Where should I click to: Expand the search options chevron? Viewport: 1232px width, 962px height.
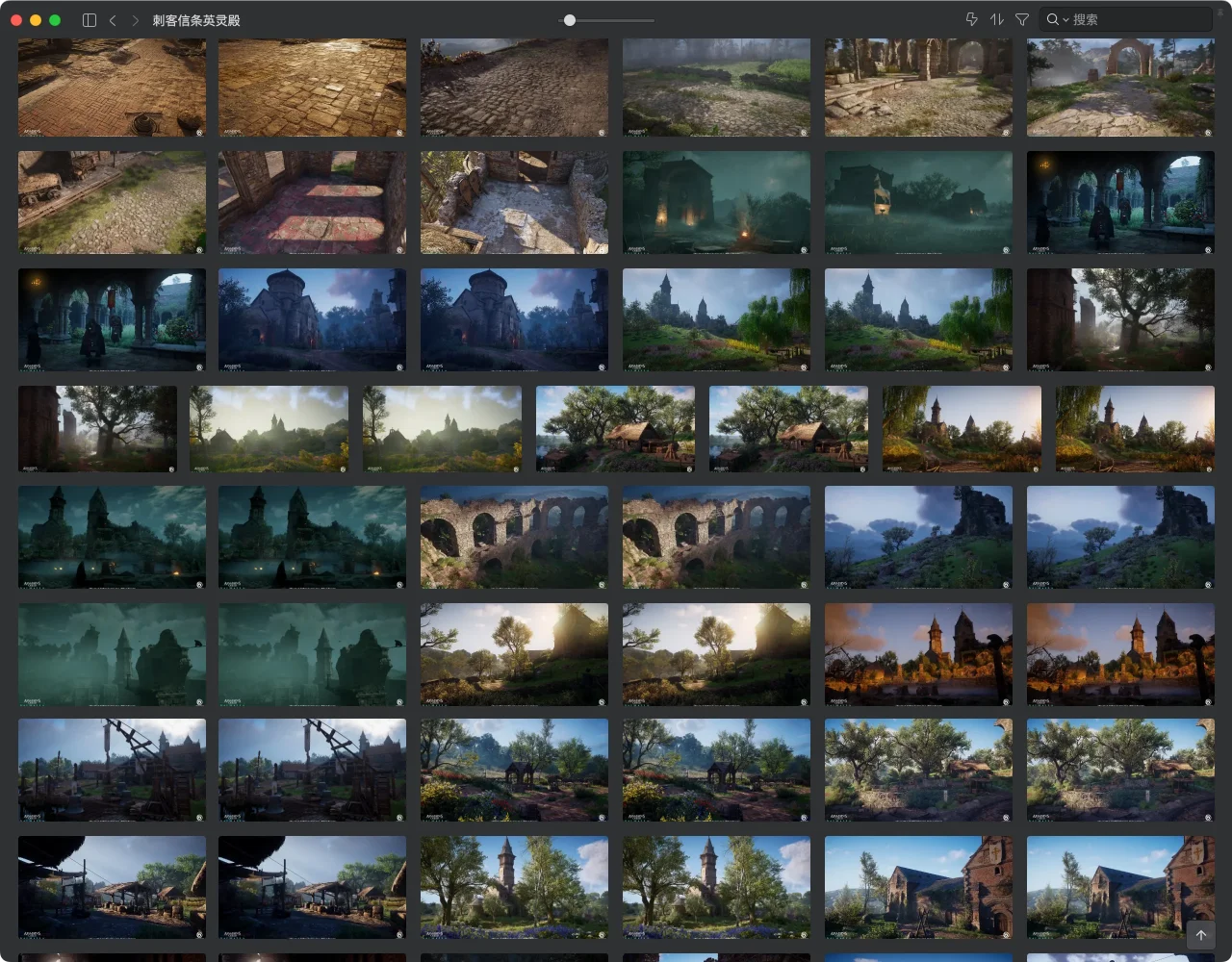click(1065, 20)
